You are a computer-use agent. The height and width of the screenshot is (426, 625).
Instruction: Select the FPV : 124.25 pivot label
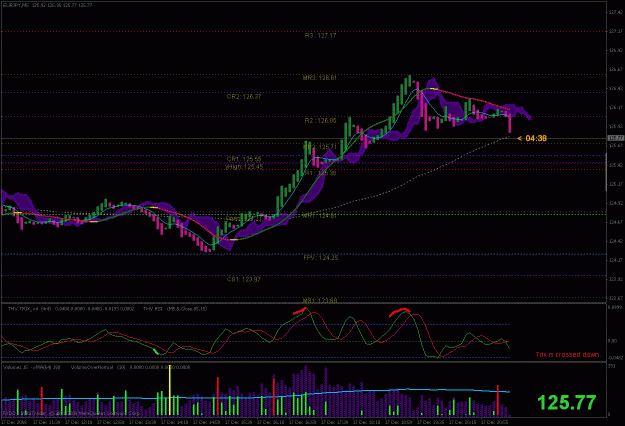320,258
